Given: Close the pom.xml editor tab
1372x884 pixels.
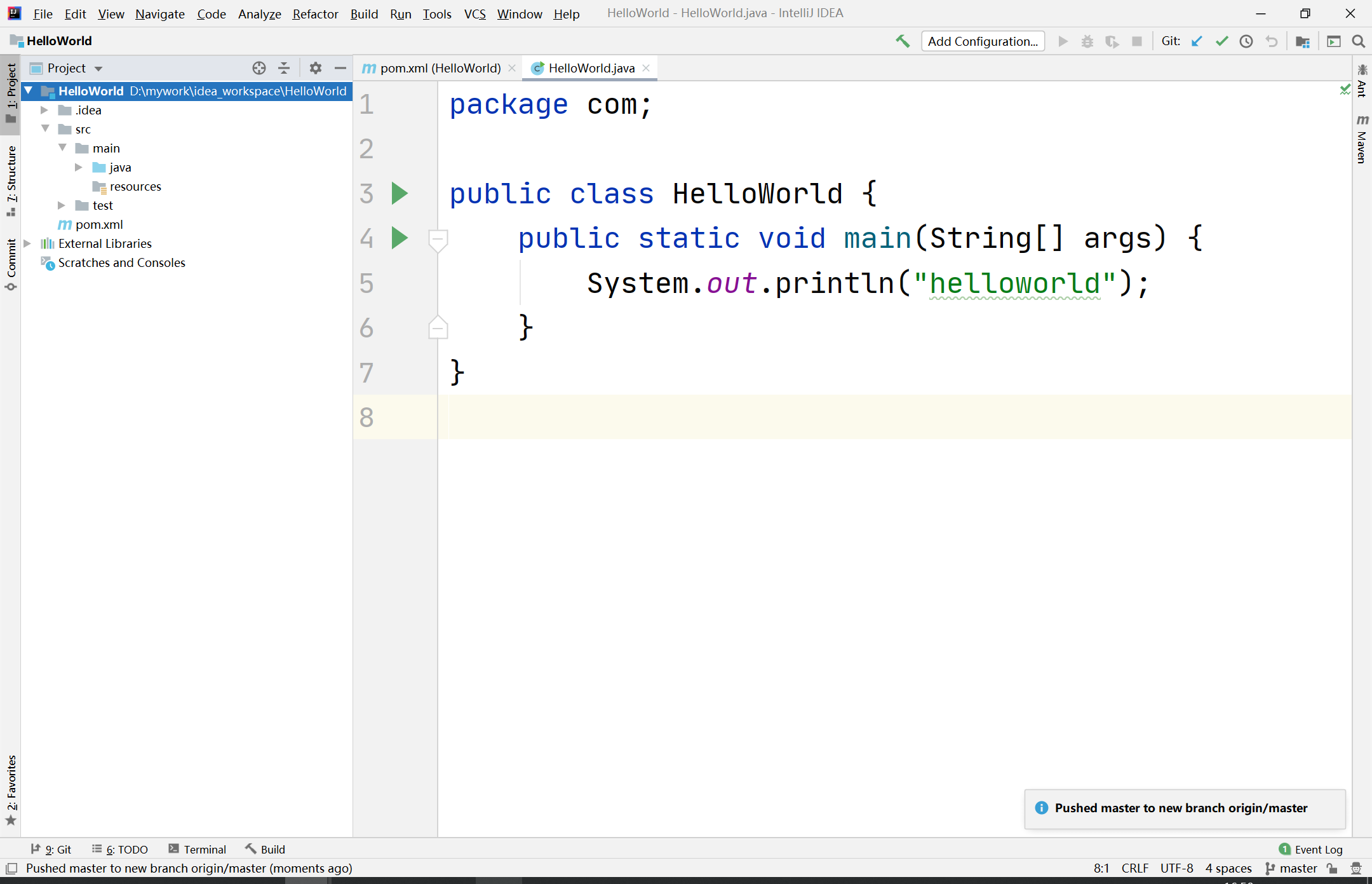Looking at the screenshot, I should [512, 68].
